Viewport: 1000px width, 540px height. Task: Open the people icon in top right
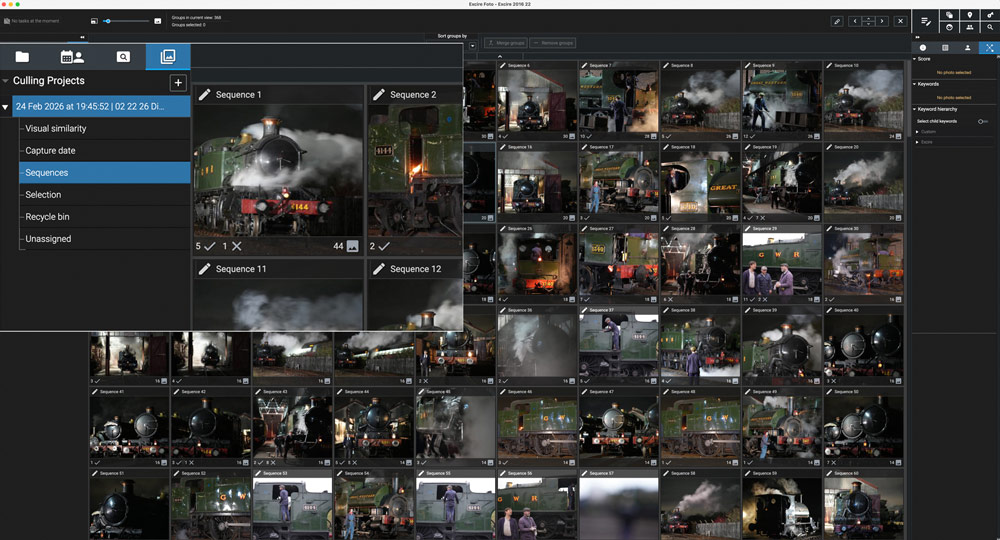click(x=969, y=27)
